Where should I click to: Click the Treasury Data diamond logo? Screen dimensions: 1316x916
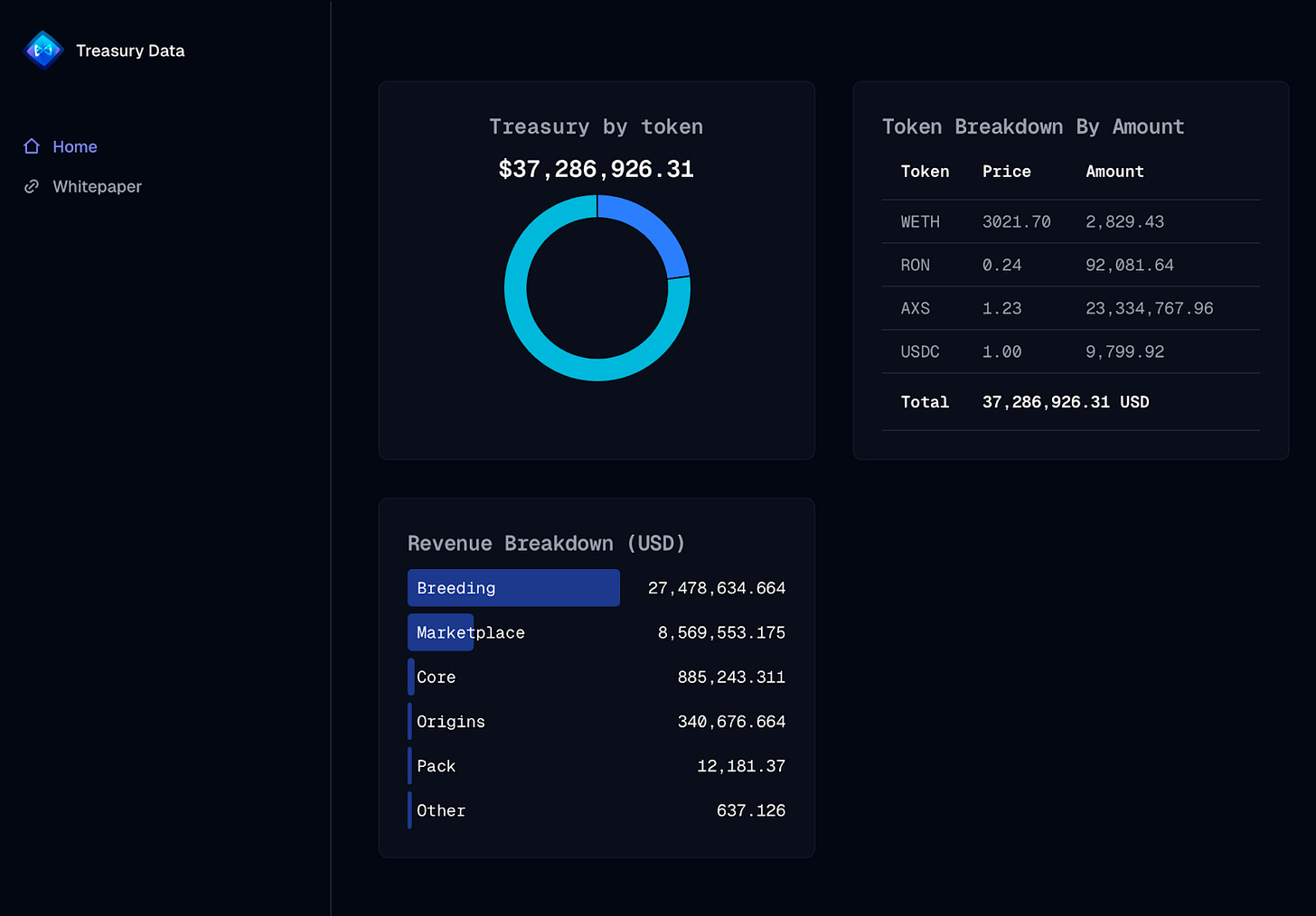pos(42,51)
